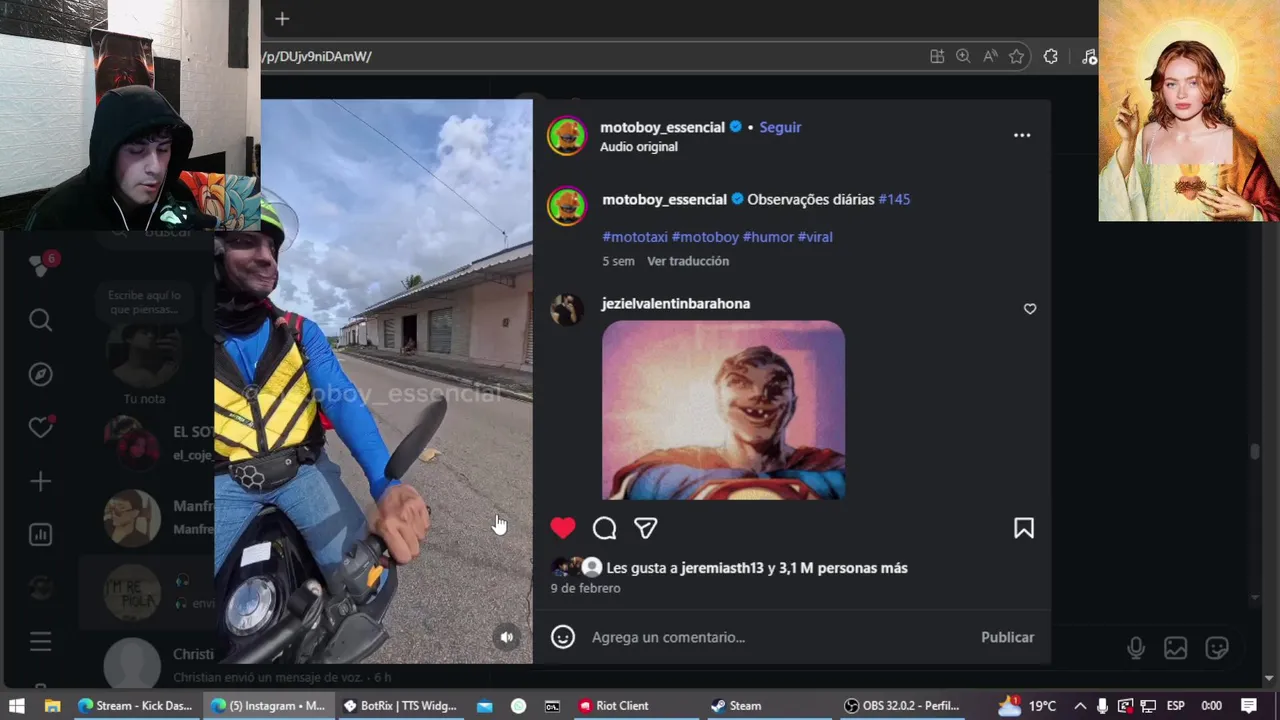Open the hamburger menu in the Instagram sidebar
Viewport: 1280px width, 720px height.
[x=40, y=642]
